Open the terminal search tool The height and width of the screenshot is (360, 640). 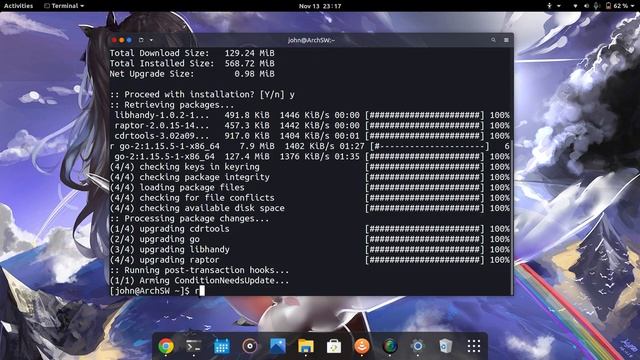point(493,40)
